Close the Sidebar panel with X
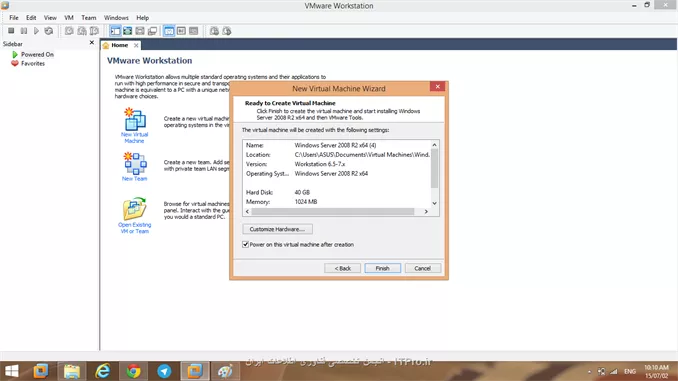This screenshot has height=381, width=678. pos(92,42)
